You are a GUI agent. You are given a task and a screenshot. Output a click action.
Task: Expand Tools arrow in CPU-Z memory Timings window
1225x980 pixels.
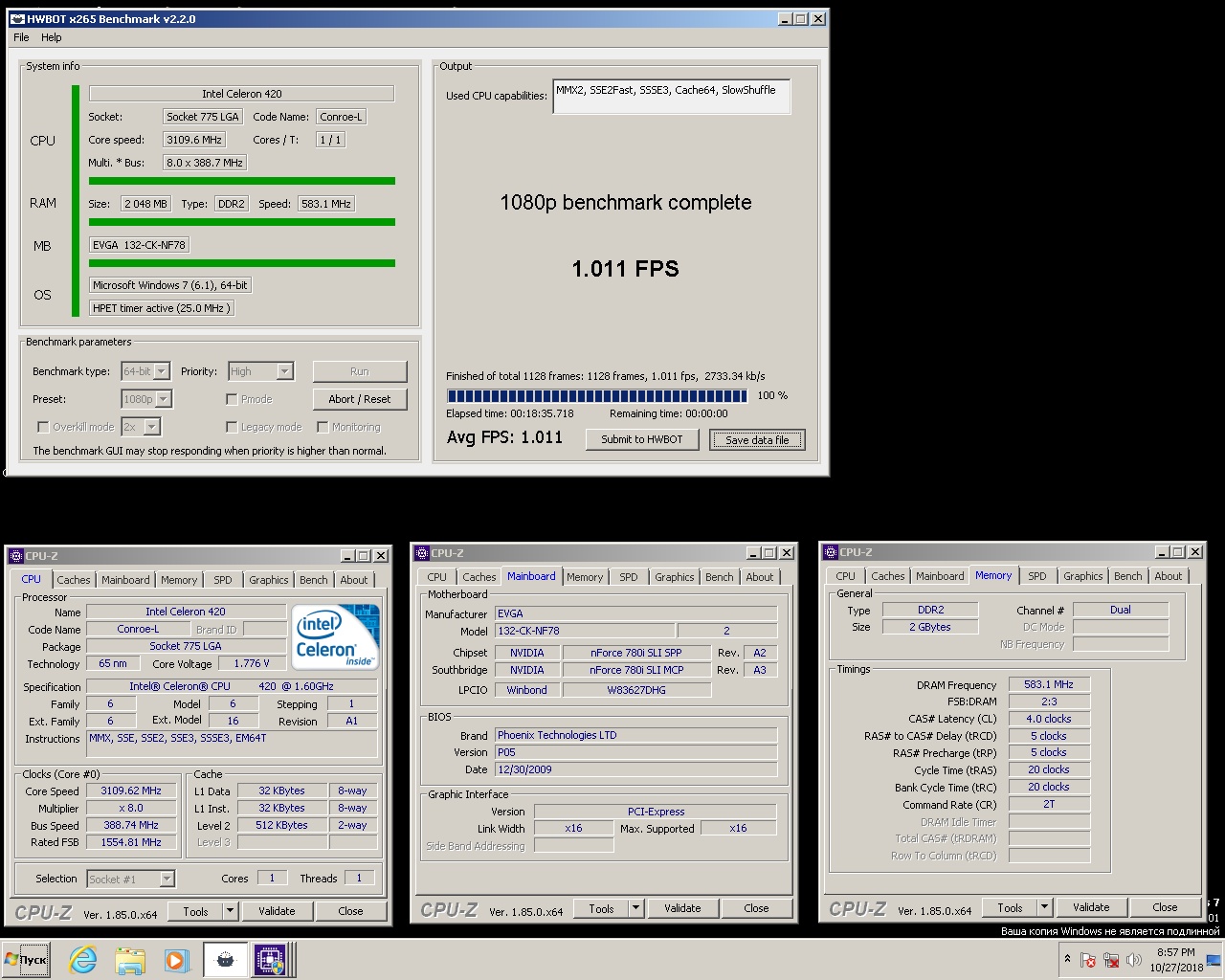[x=1045, y=907]
